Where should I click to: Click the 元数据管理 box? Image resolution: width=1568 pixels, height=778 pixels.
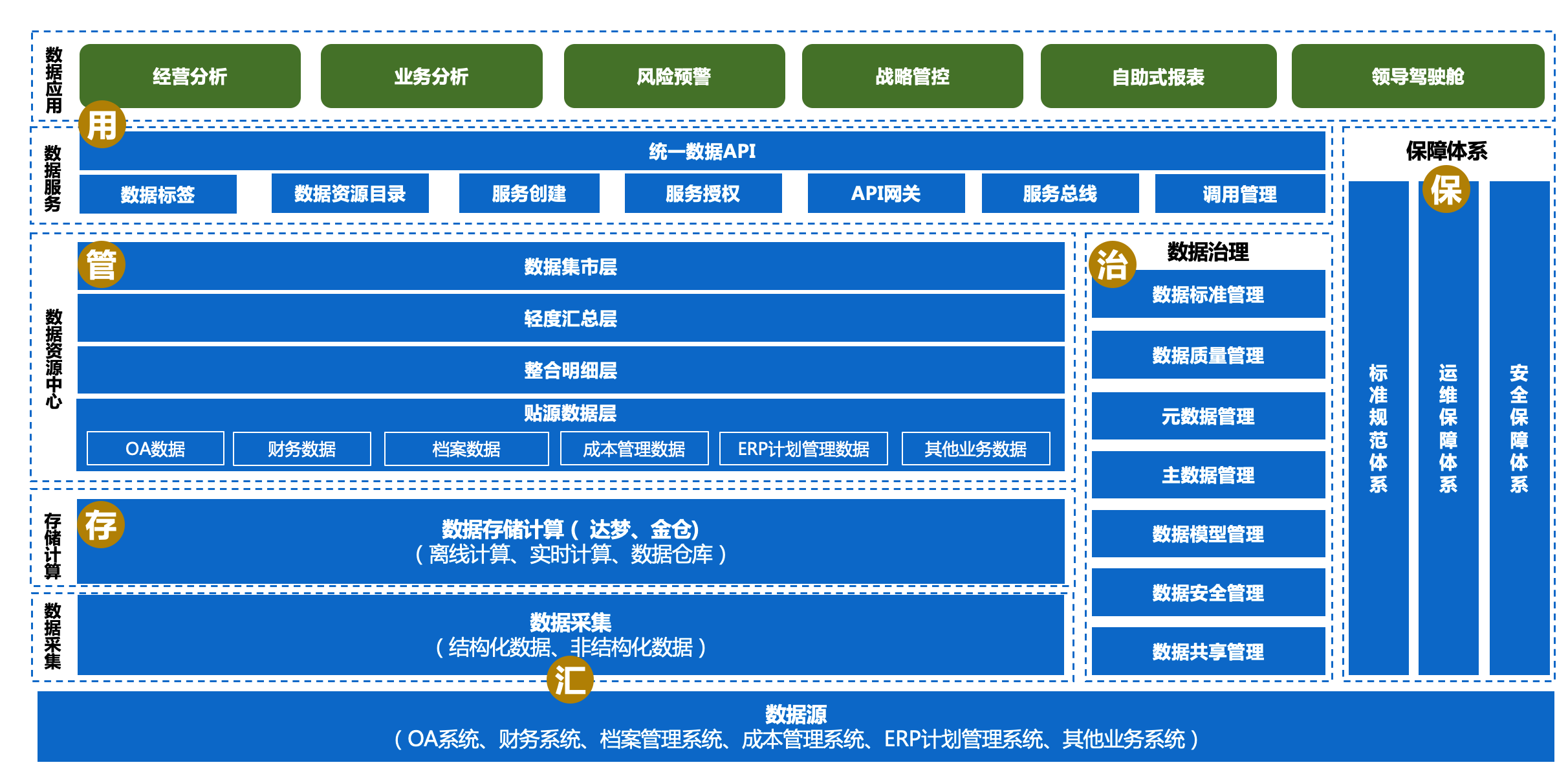point(1208,416)
